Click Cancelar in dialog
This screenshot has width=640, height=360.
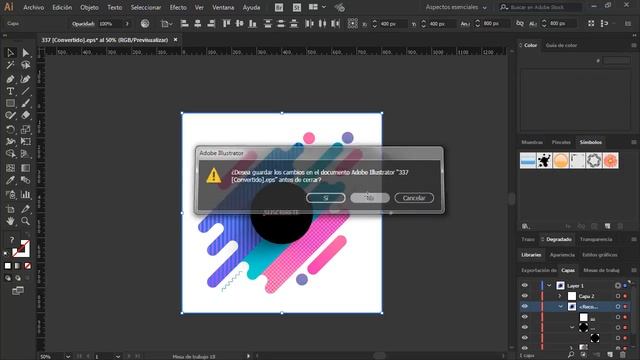coord(414,198)
